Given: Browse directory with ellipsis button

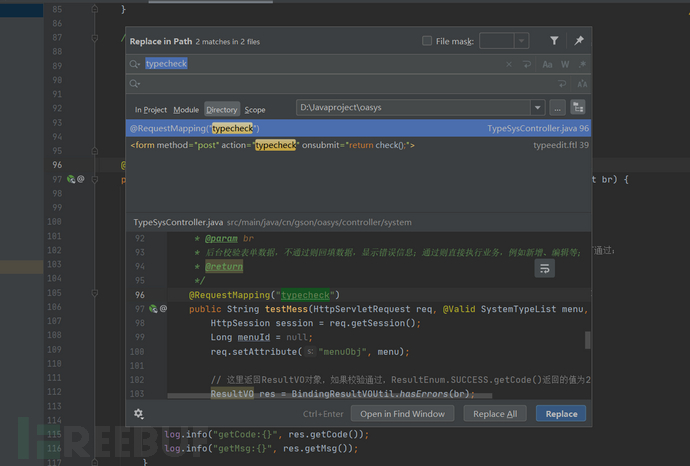Looking at the screenshot, I should pos(557,108).
